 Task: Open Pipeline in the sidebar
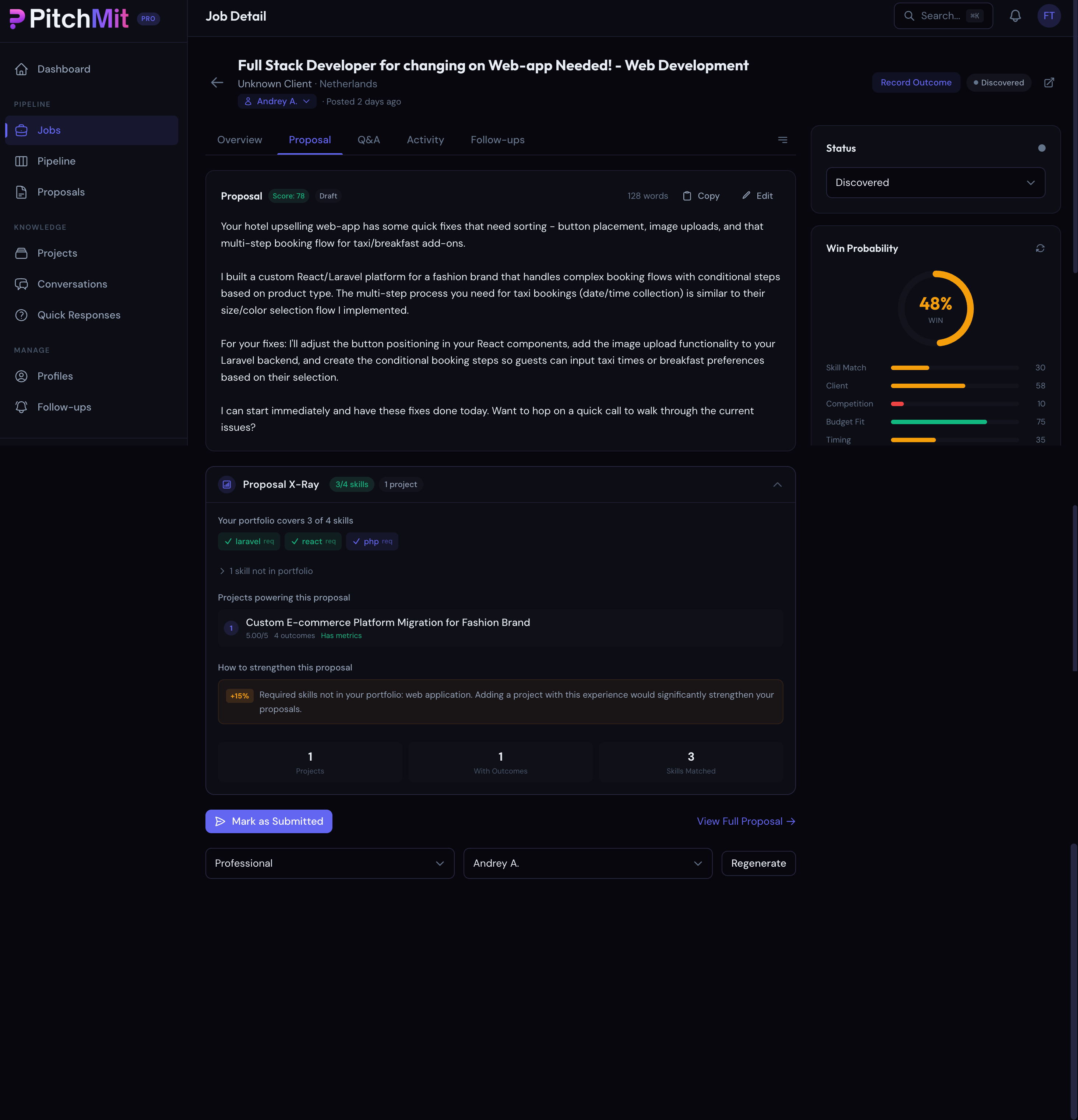click(57, 161)
